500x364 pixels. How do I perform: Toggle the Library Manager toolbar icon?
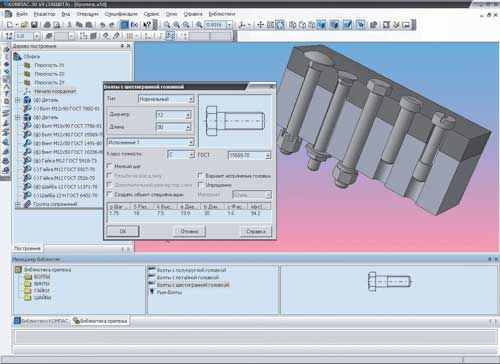[x=125, y=24]
